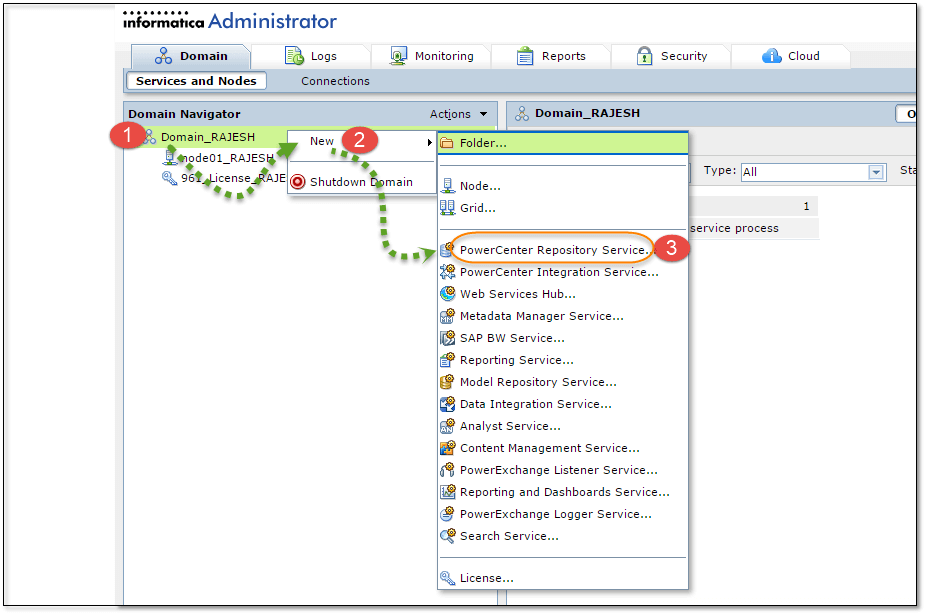Screen dimensions: 926x615
Task: Click the License key icon at the menu bottom
Action: pos(448,577)
